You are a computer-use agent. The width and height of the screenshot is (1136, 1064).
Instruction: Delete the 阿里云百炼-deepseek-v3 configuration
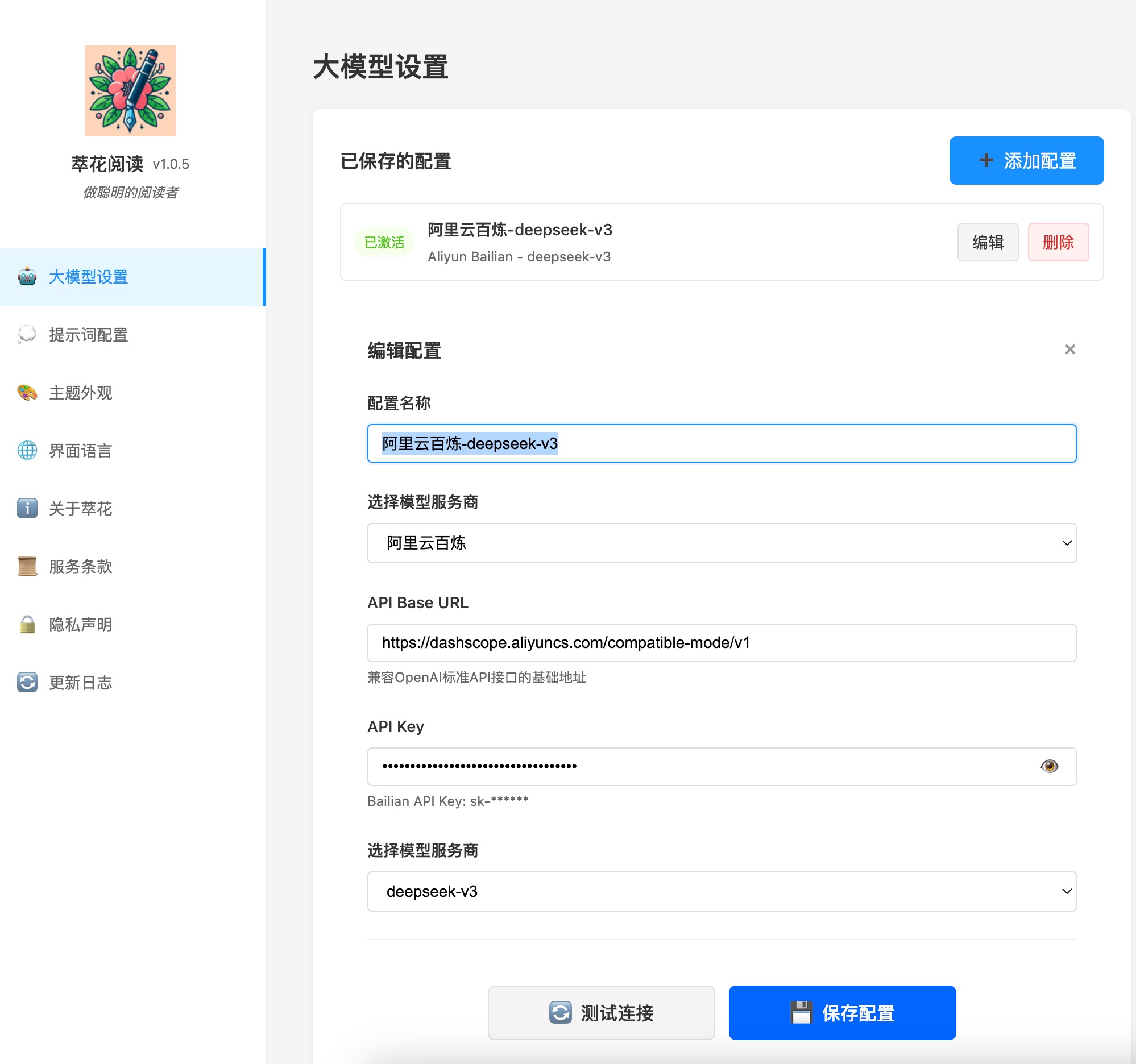(x=1058, y=242)
